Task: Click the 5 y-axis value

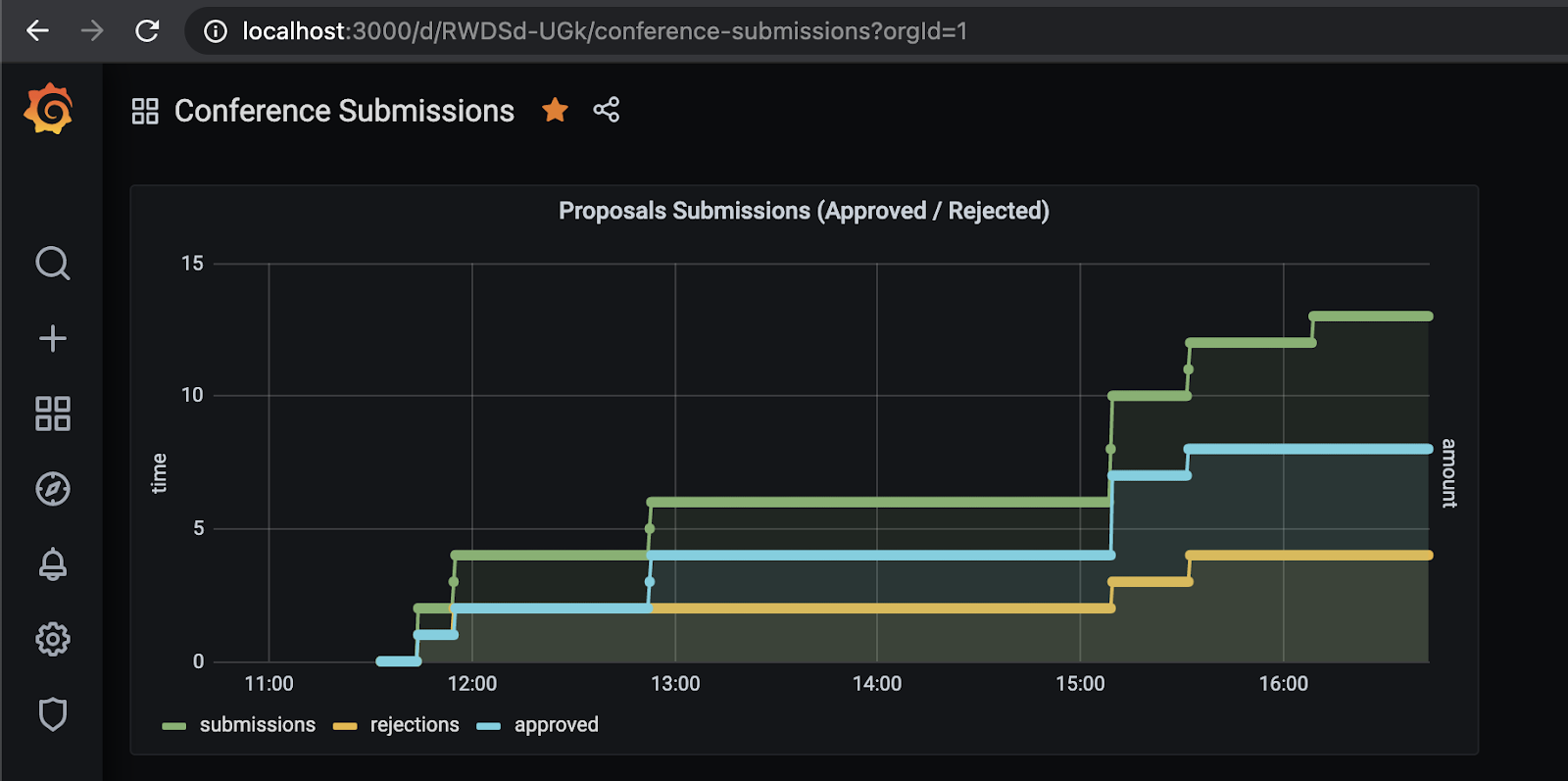Action: (x=198, y=528)
